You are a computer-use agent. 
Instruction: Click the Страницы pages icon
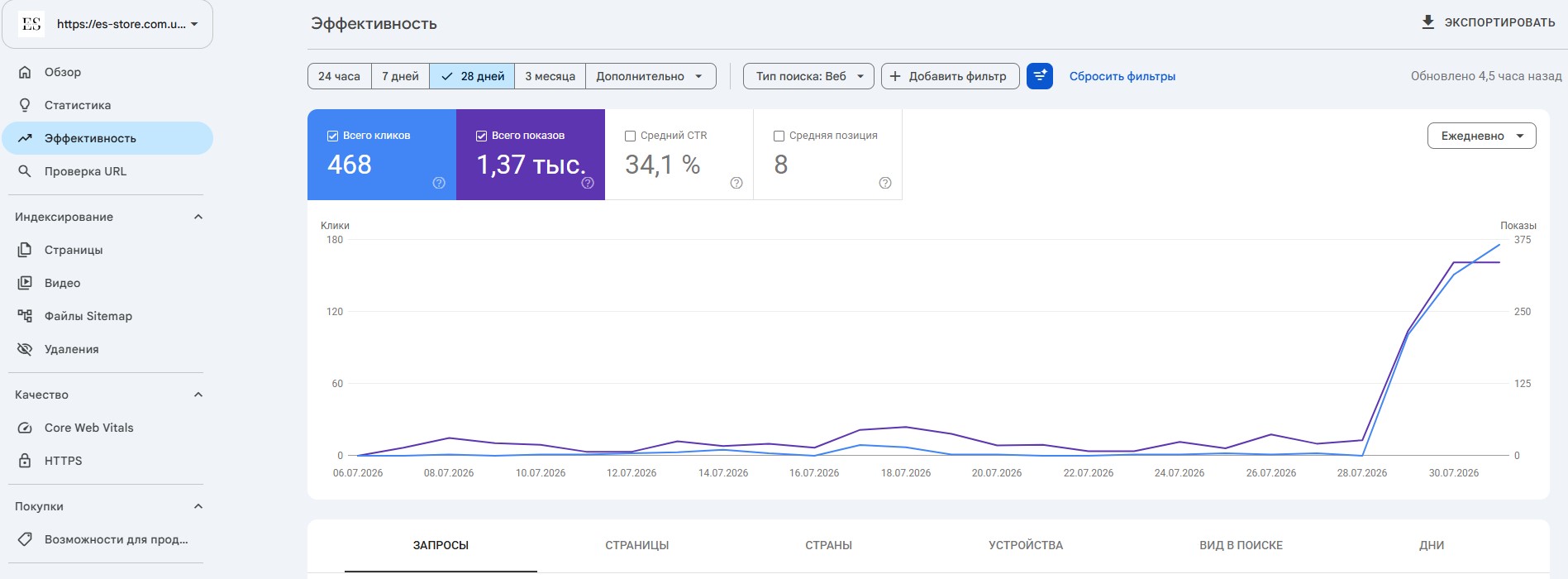point(26,250)
